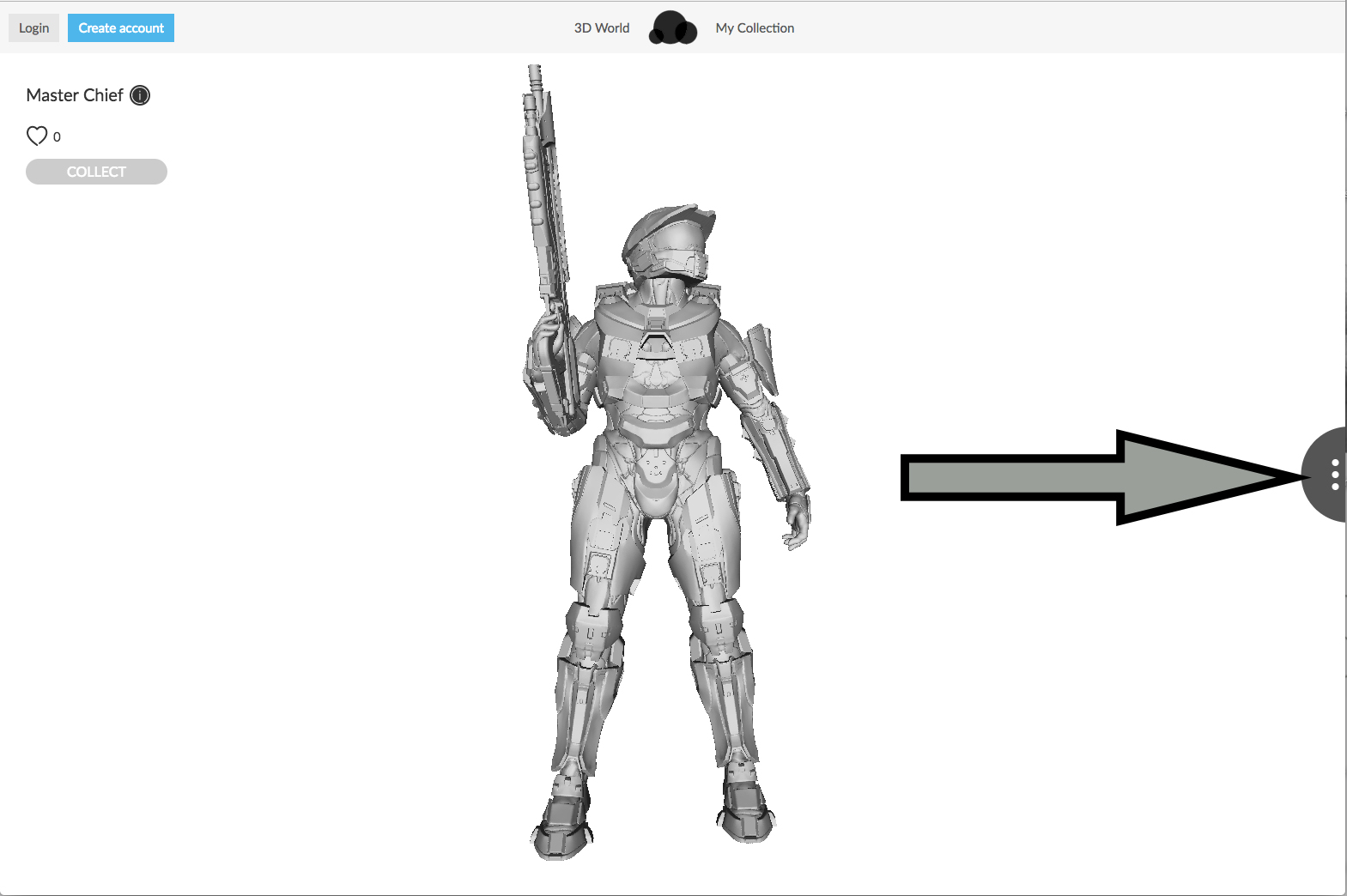
Task: Click the black cloud logo icon
Action: (672, 28)
